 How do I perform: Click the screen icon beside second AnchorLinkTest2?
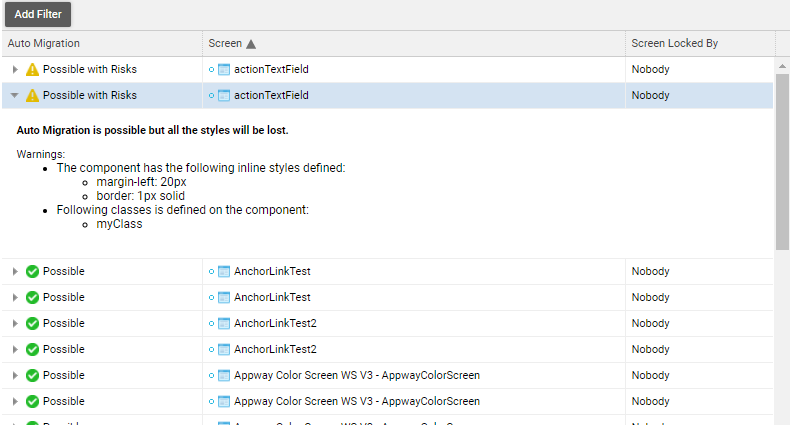tap(224, 349)
